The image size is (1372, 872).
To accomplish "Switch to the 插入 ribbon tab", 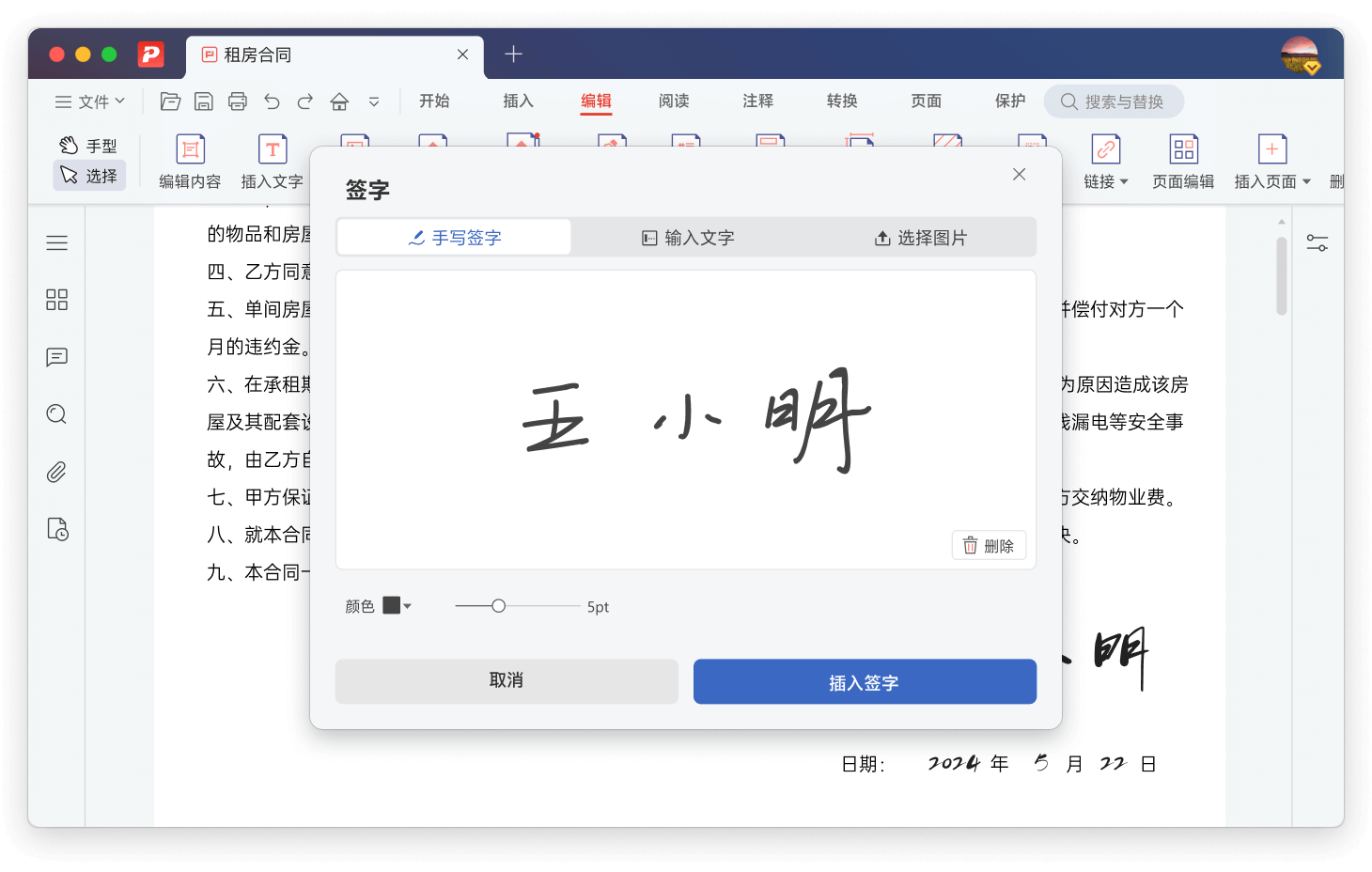I will pos(518,101).
